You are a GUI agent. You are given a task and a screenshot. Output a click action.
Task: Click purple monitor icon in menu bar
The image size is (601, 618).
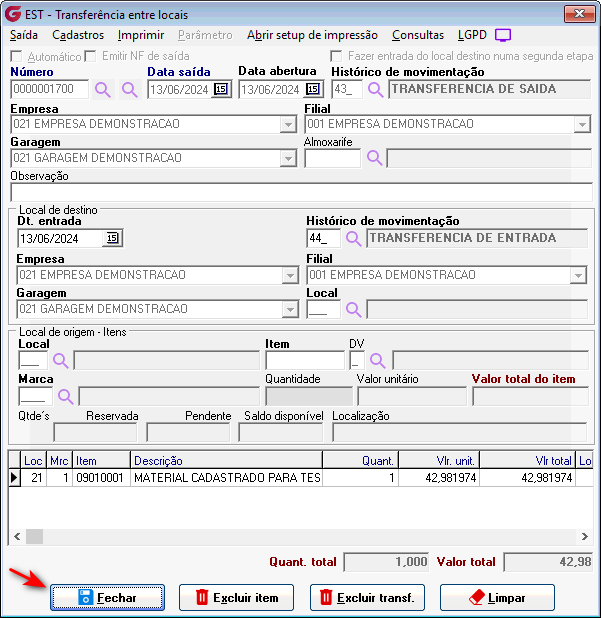click(x=503, y=35)
